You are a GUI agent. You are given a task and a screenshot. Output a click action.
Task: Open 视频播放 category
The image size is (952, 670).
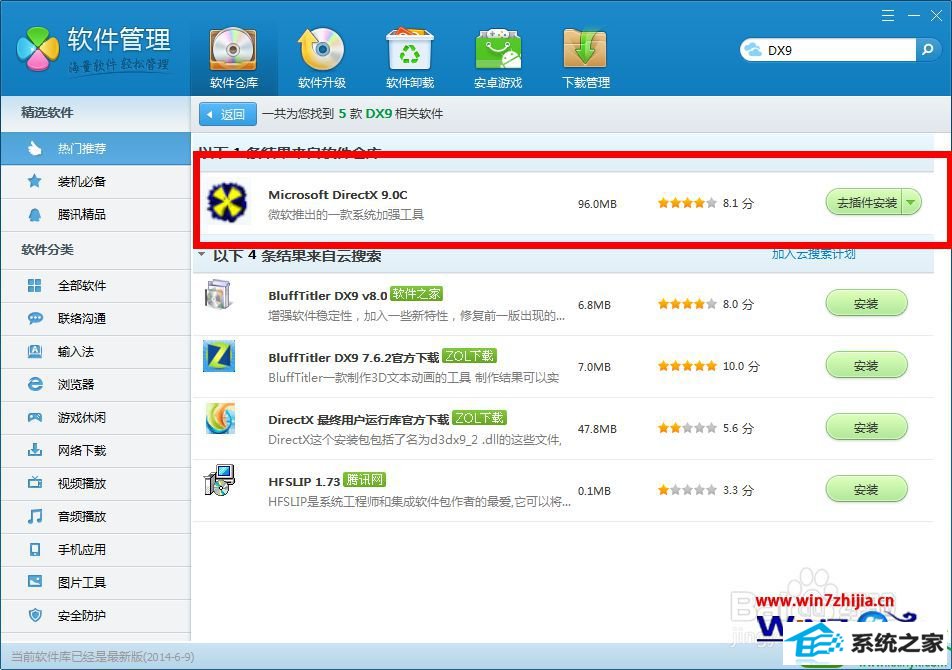pyautogui.click(x=95, y=483)
